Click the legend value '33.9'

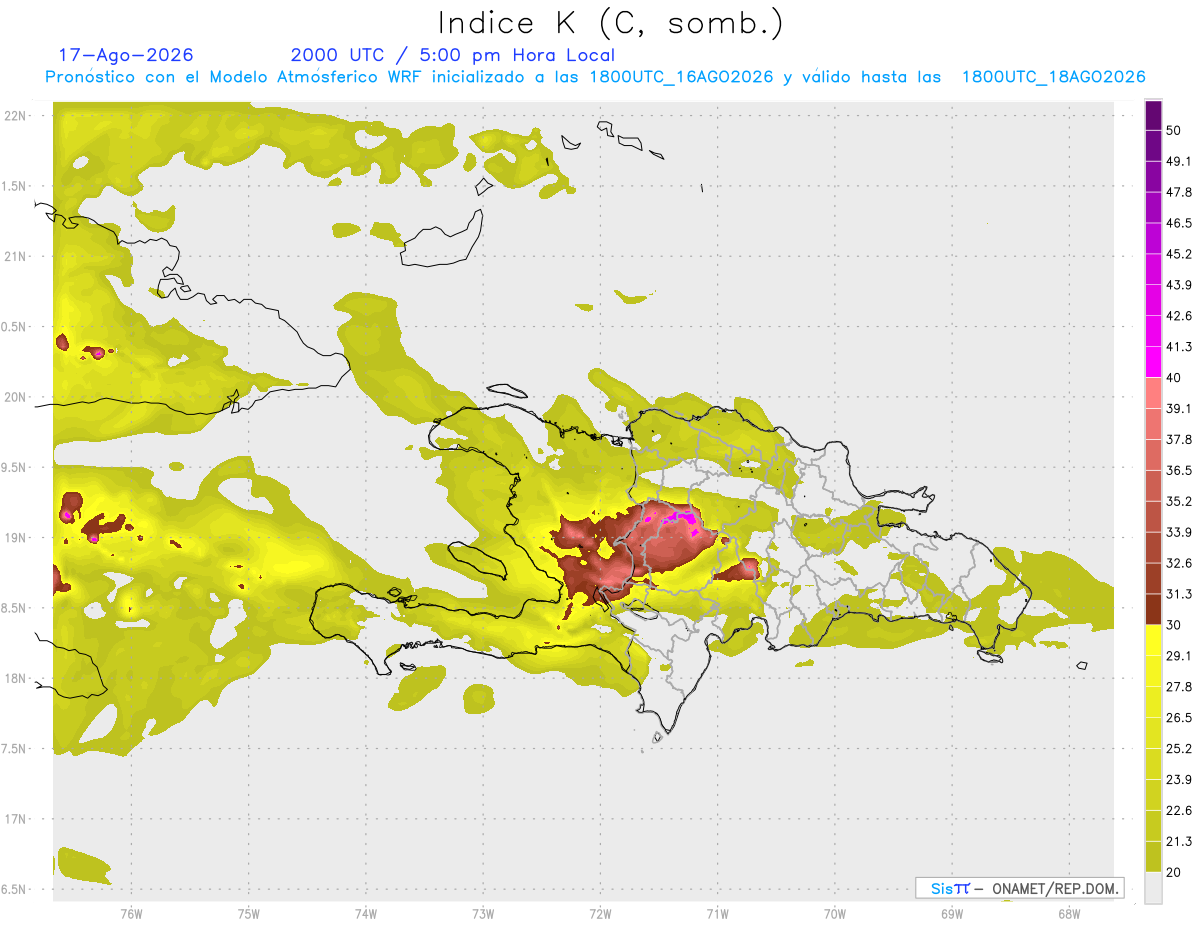[x=1179, y=532]
